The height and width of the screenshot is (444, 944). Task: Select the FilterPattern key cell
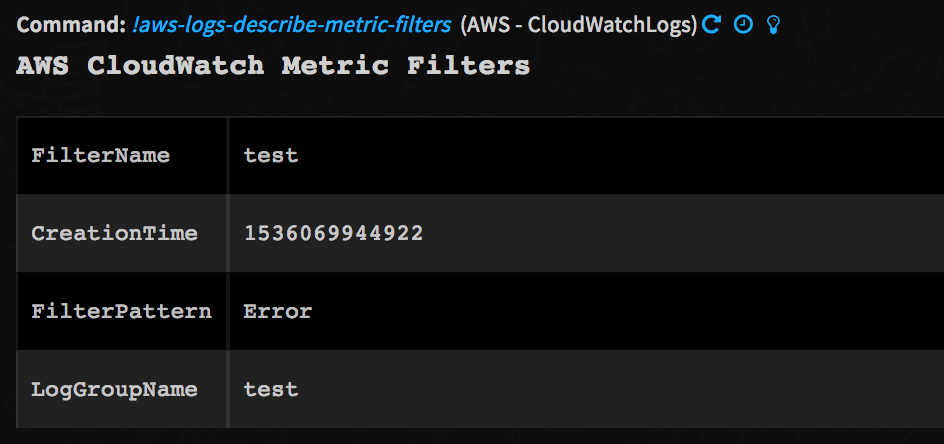pos(121,311)
